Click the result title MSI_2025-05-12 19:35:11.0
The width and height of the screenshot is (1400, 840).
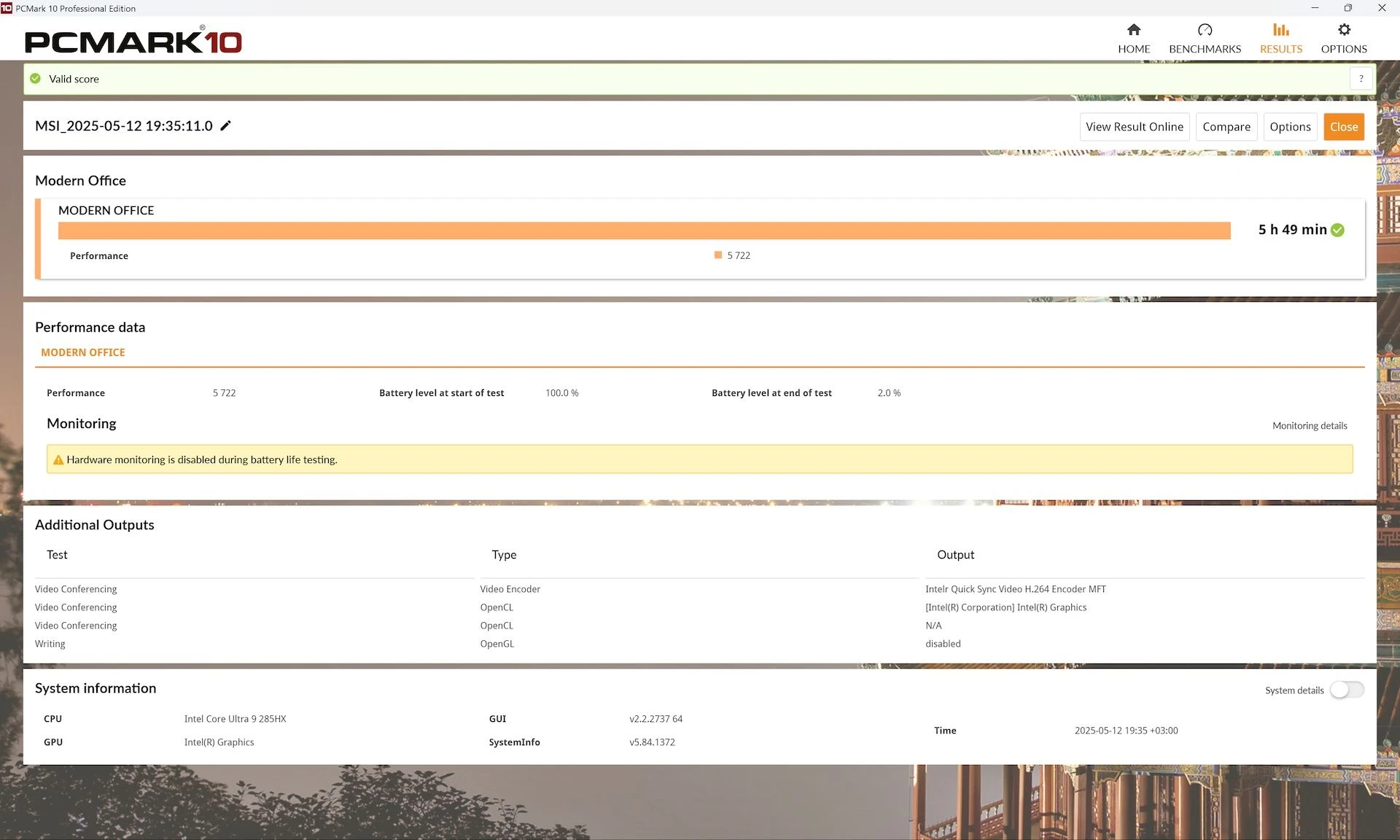pyautogui.click(x=124, y=125)
